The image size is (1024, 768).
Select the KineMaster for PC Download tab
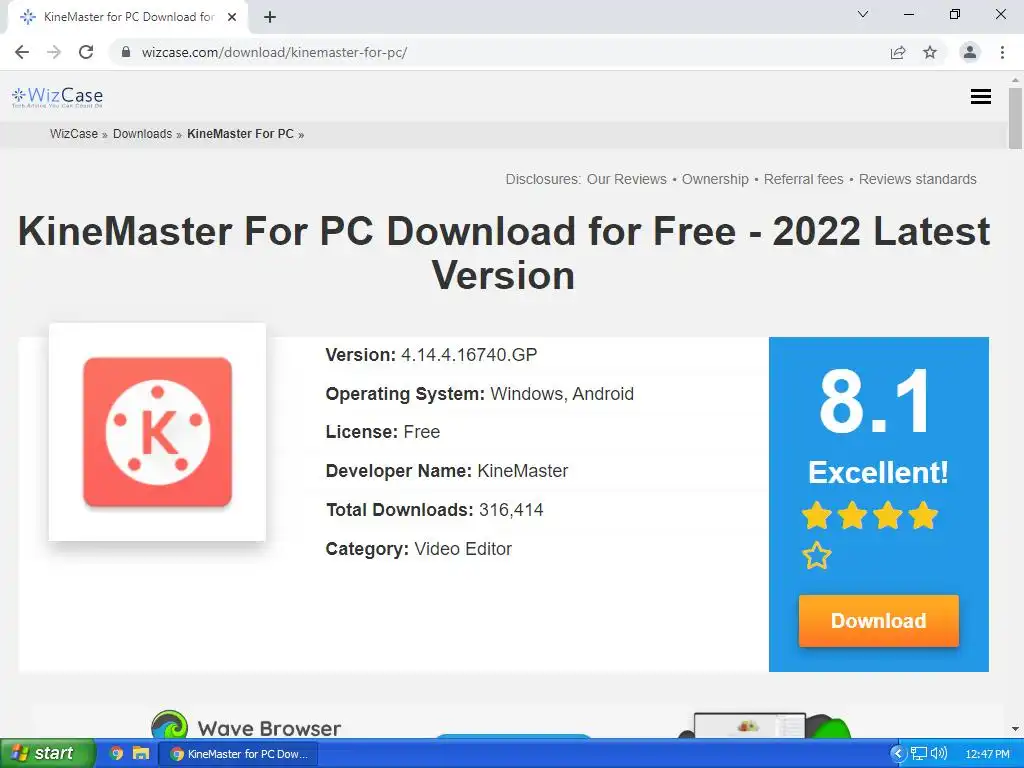[x=129, y=17]
